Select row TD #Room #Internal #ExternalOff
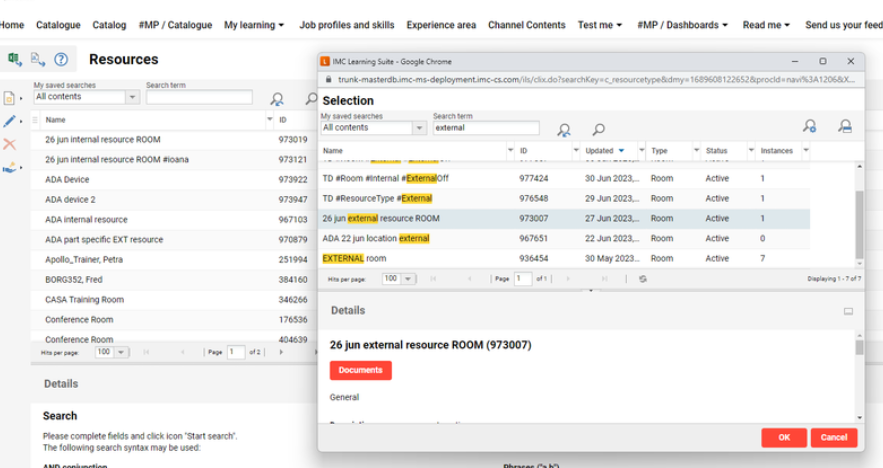 (x=564, y=179)
